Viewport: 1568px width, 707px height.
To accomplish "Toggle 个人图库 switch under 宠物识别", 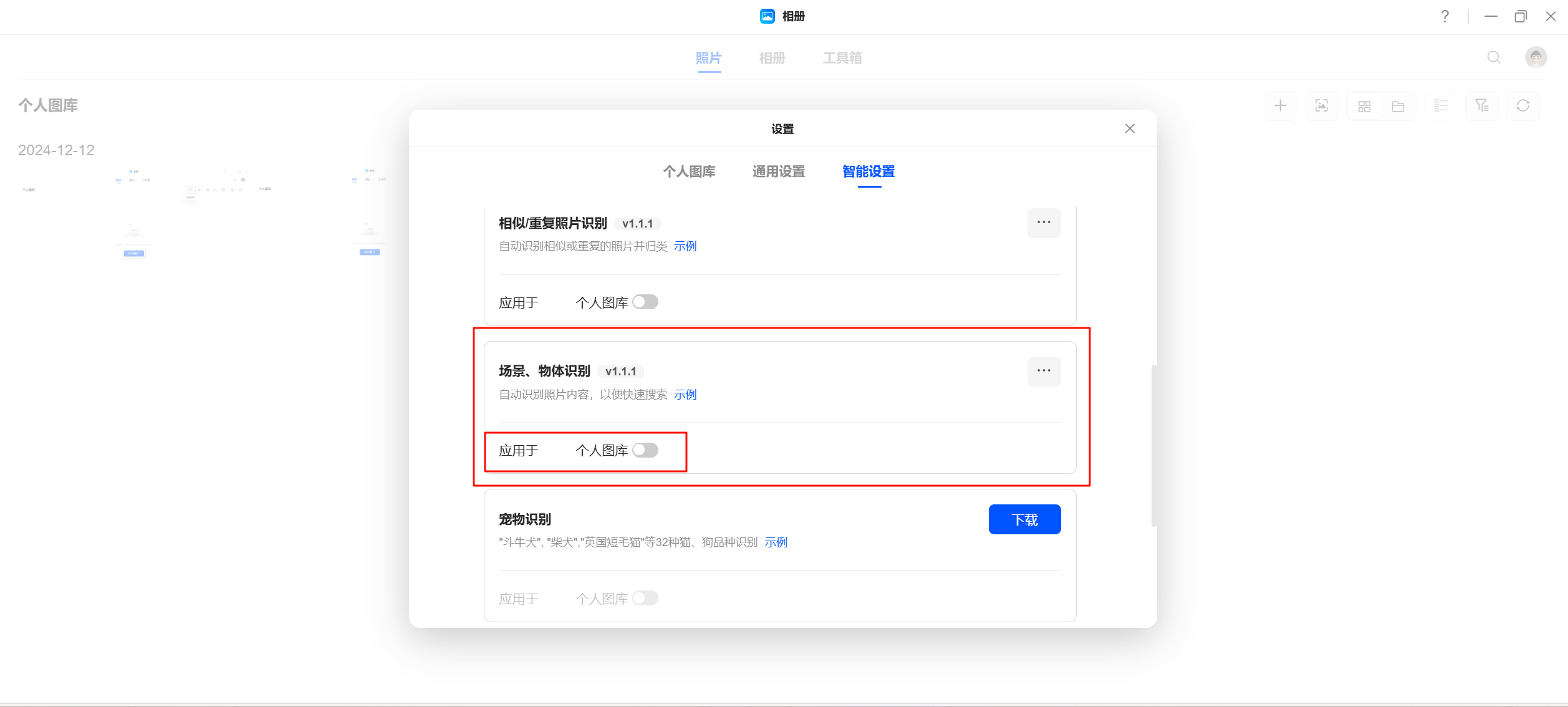I will 645,599.
